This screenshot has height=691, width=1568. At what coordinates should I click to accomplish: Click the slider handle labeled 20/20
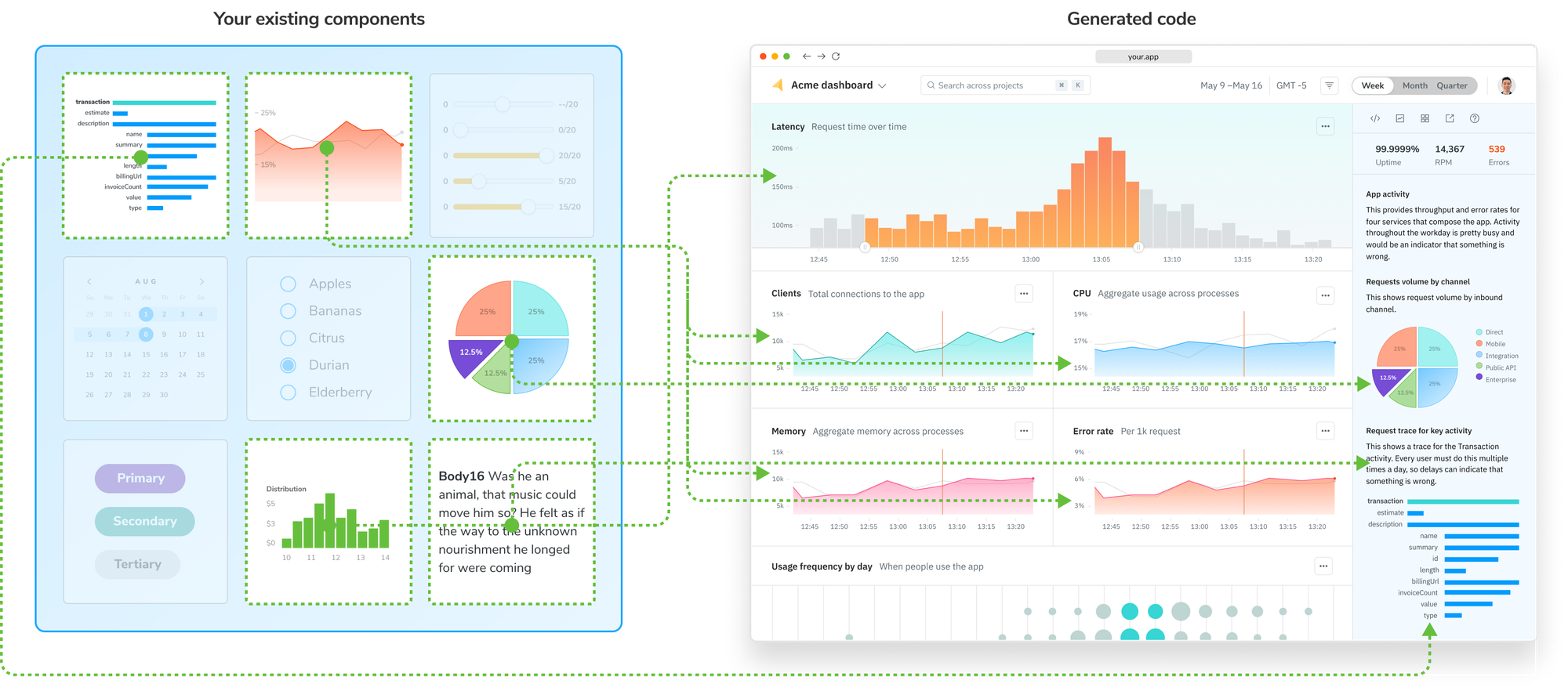[x=546, y=155]
